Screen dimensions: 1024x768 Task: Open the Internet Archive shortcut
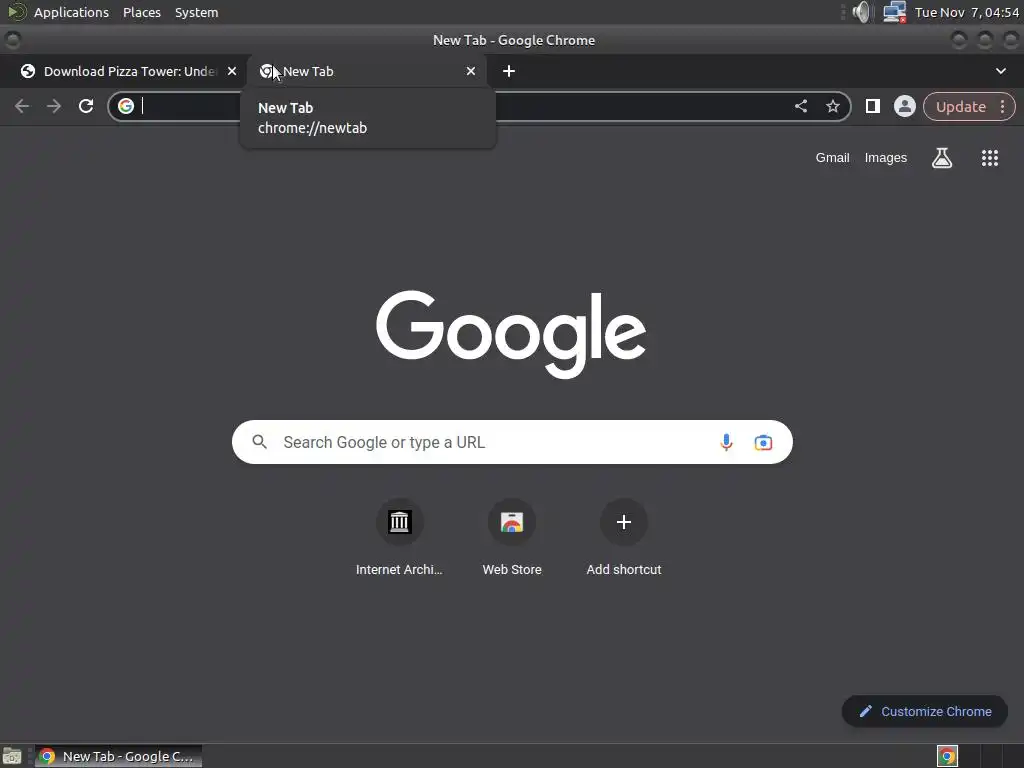(399, 539)
